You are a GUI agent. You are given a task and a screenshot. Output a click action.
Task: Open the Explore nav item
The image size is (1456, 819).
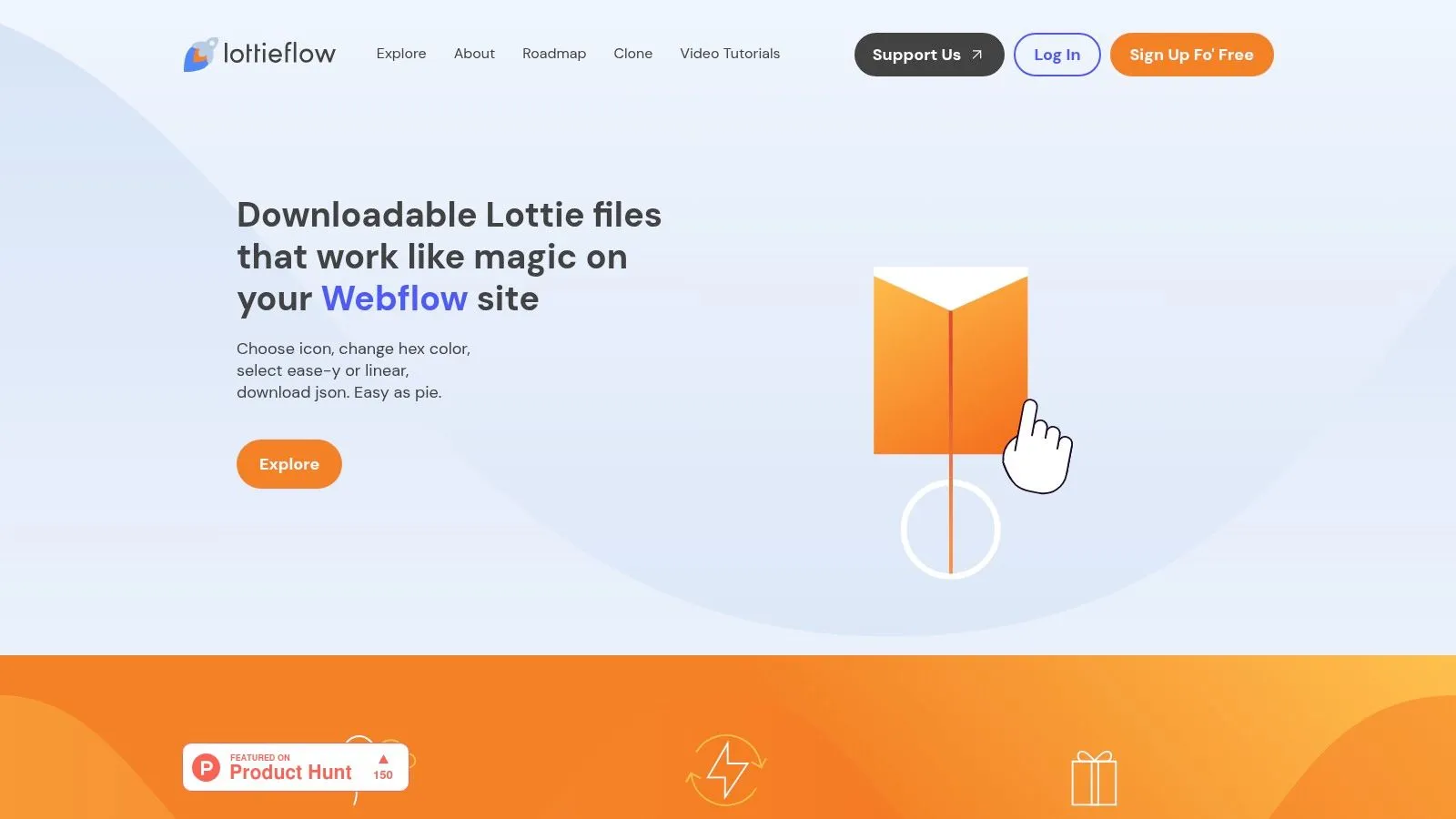[401, 54]
